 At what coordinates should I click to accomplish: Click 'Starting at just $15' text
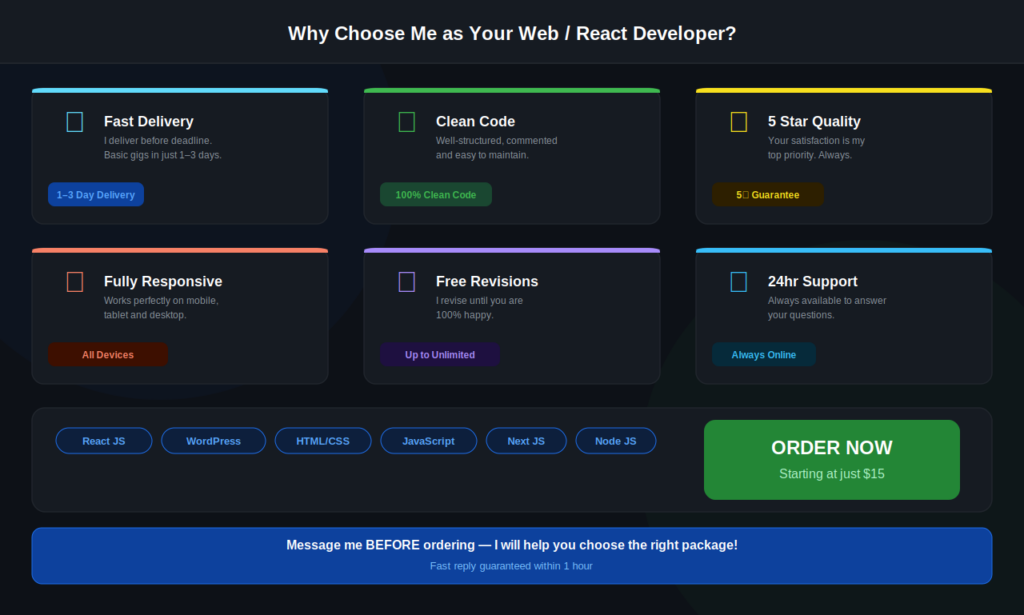pyautogui.click(x=831, y=474)
